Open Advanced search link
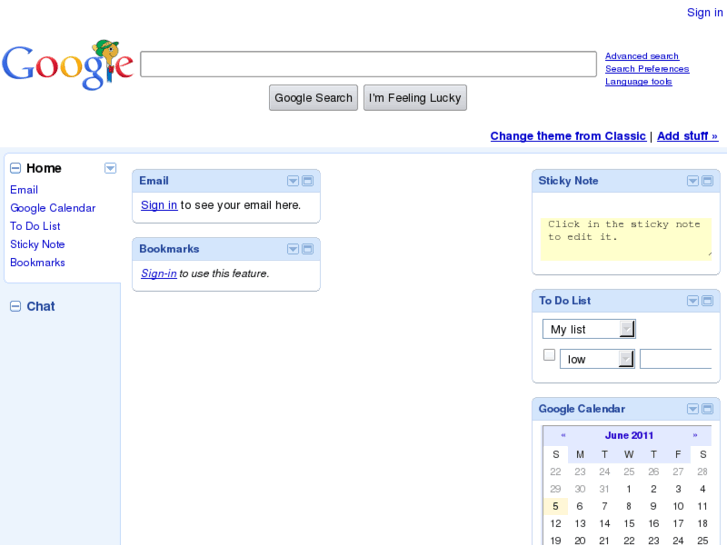Image resolution: width=727 pixels, height=545 pixels. 642,56
